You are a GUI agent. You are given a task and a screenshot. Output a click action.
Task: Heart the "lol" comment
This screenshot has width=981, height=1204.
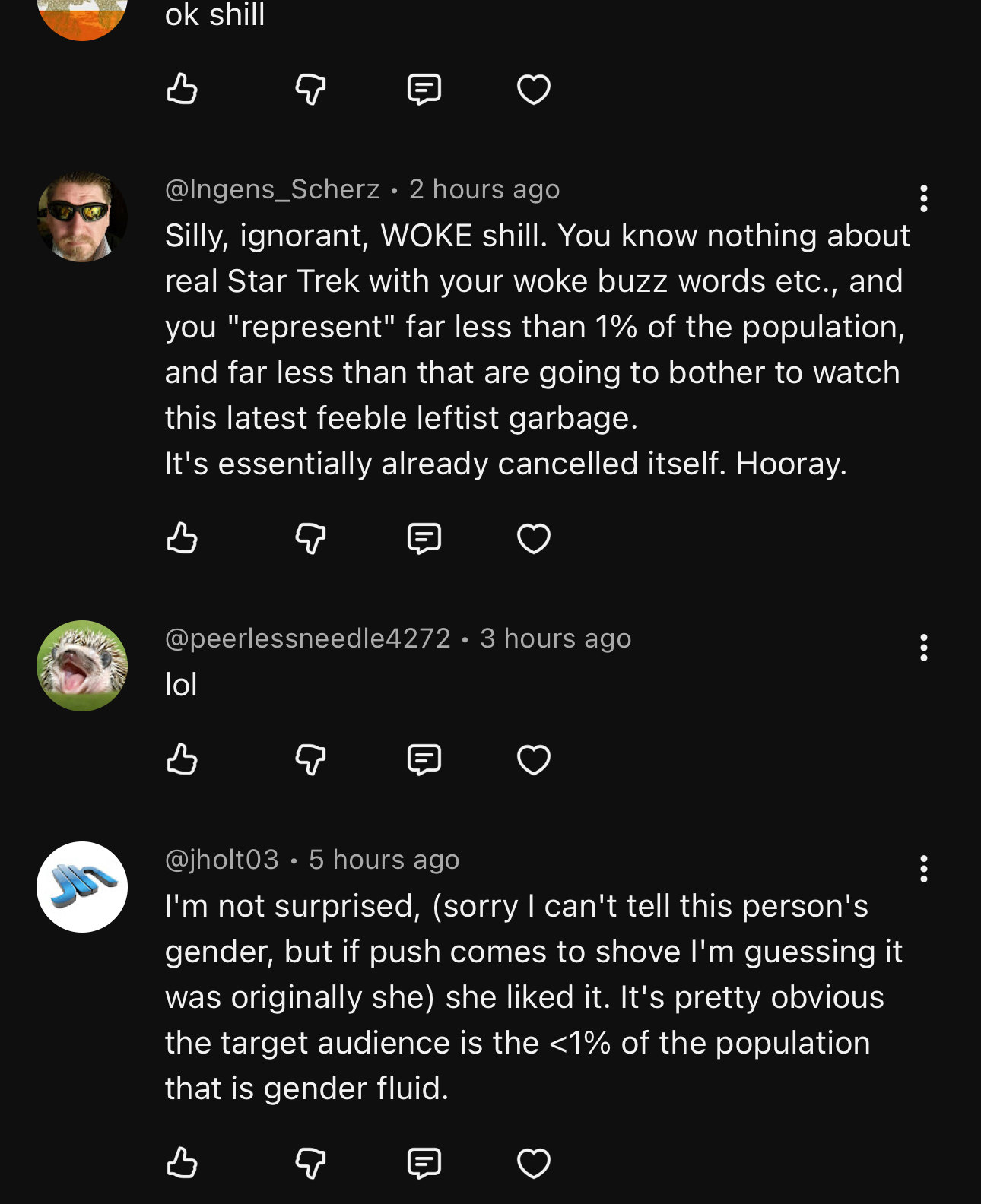click(x=533, y=759)
